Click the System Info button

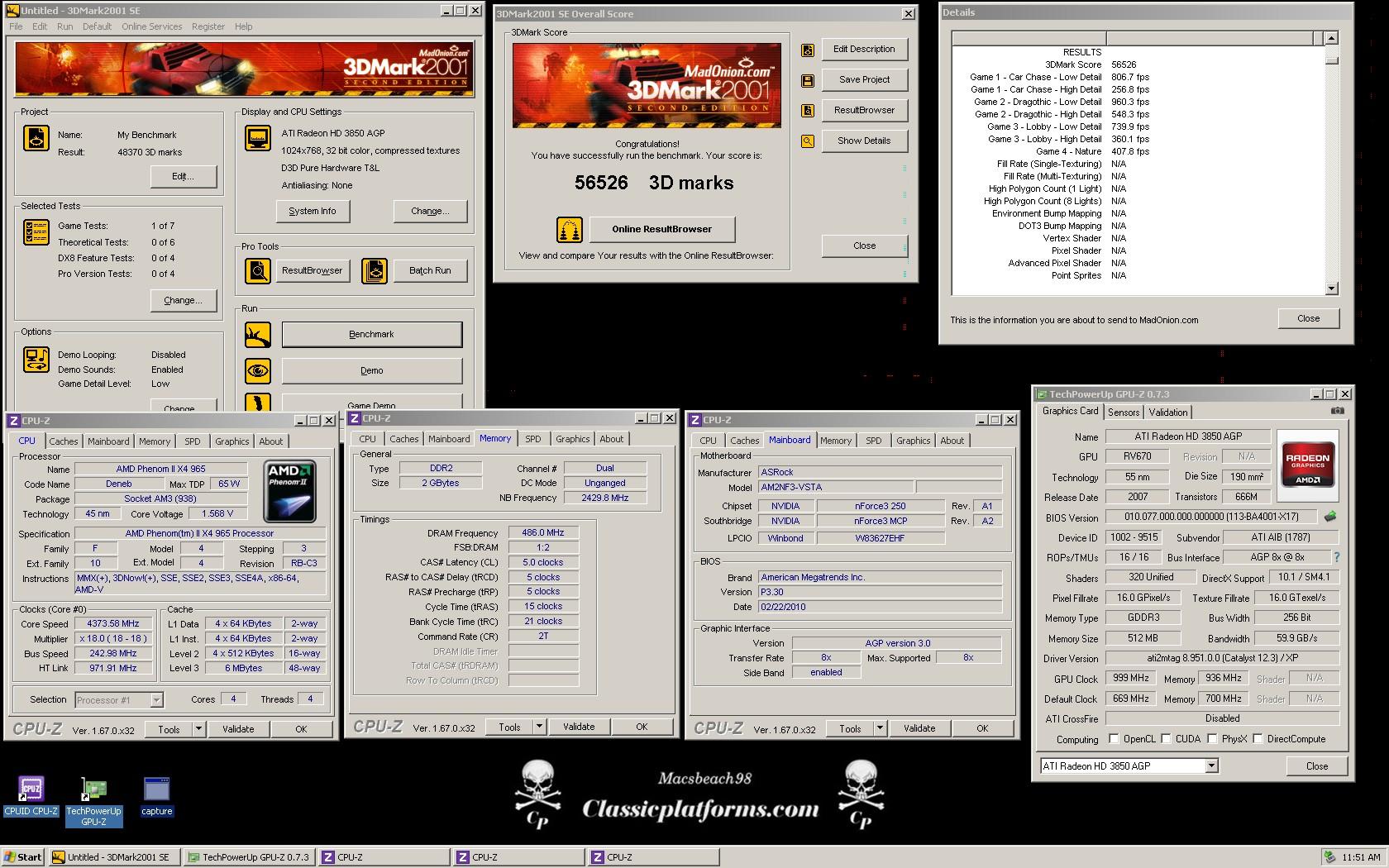point(313,211)
